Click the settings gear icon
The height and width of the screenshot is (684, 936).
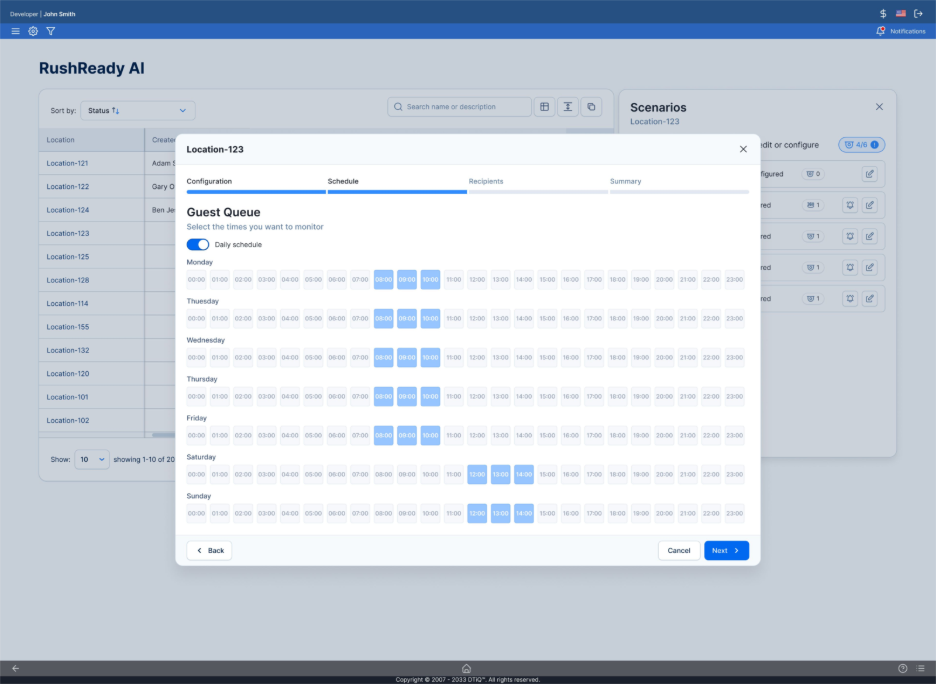pos(33,31)
